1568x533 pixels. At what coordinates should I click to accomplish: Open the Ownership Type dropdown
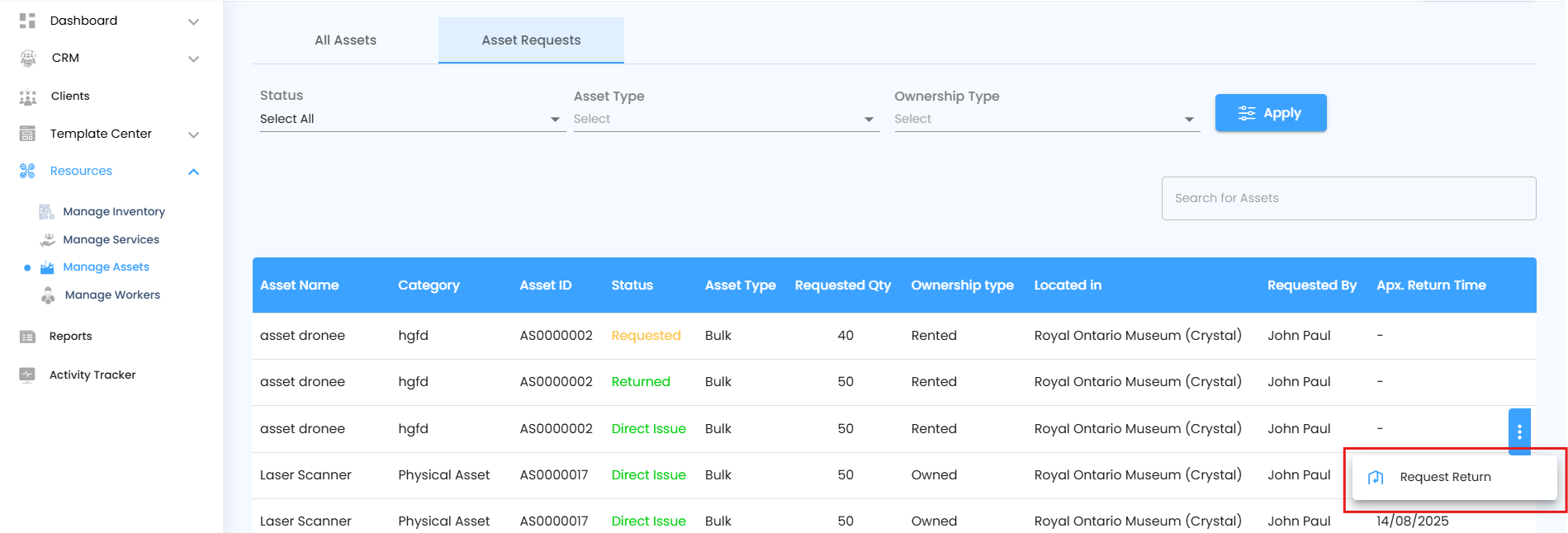pyautogui.click(x=1045, y=120)
